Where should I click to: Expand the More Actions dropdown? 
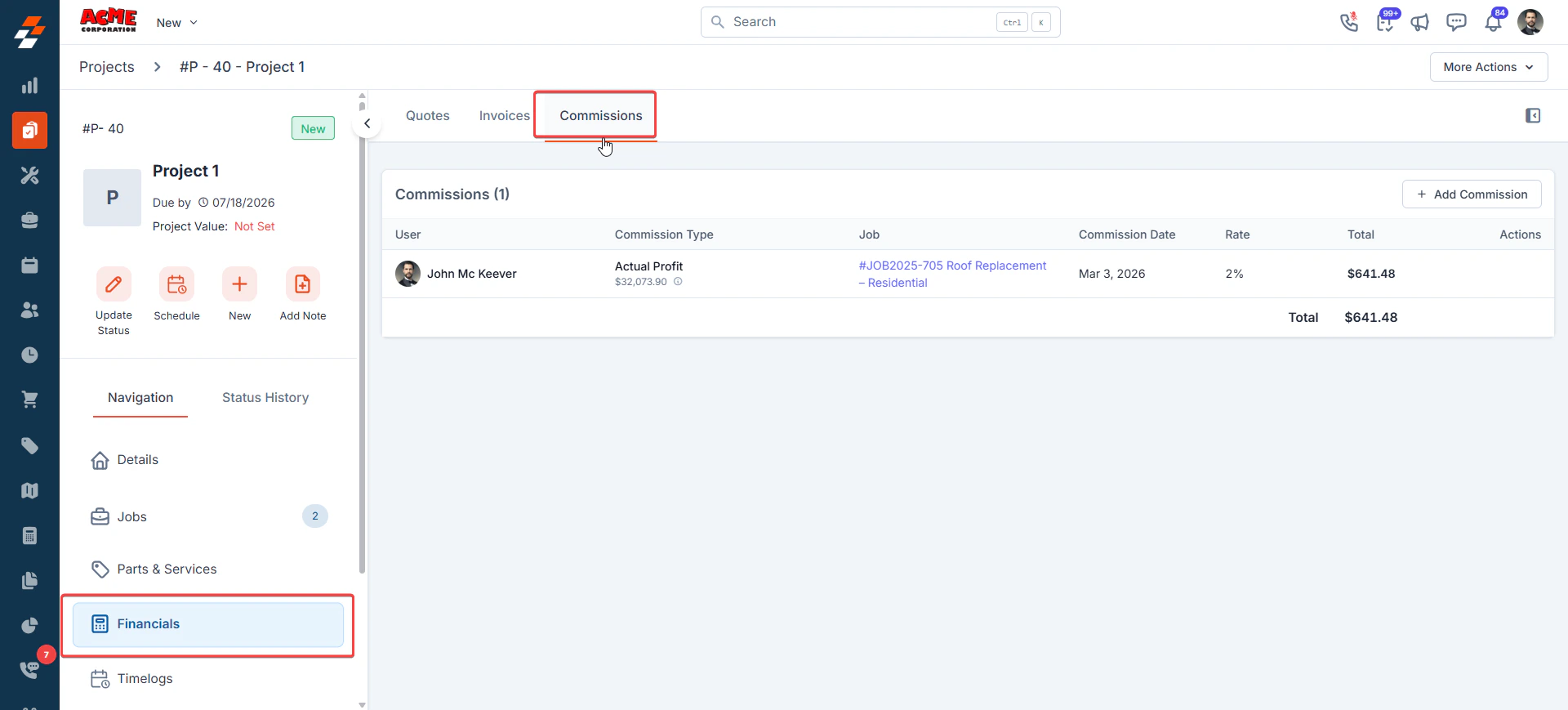click(1489, 67)
